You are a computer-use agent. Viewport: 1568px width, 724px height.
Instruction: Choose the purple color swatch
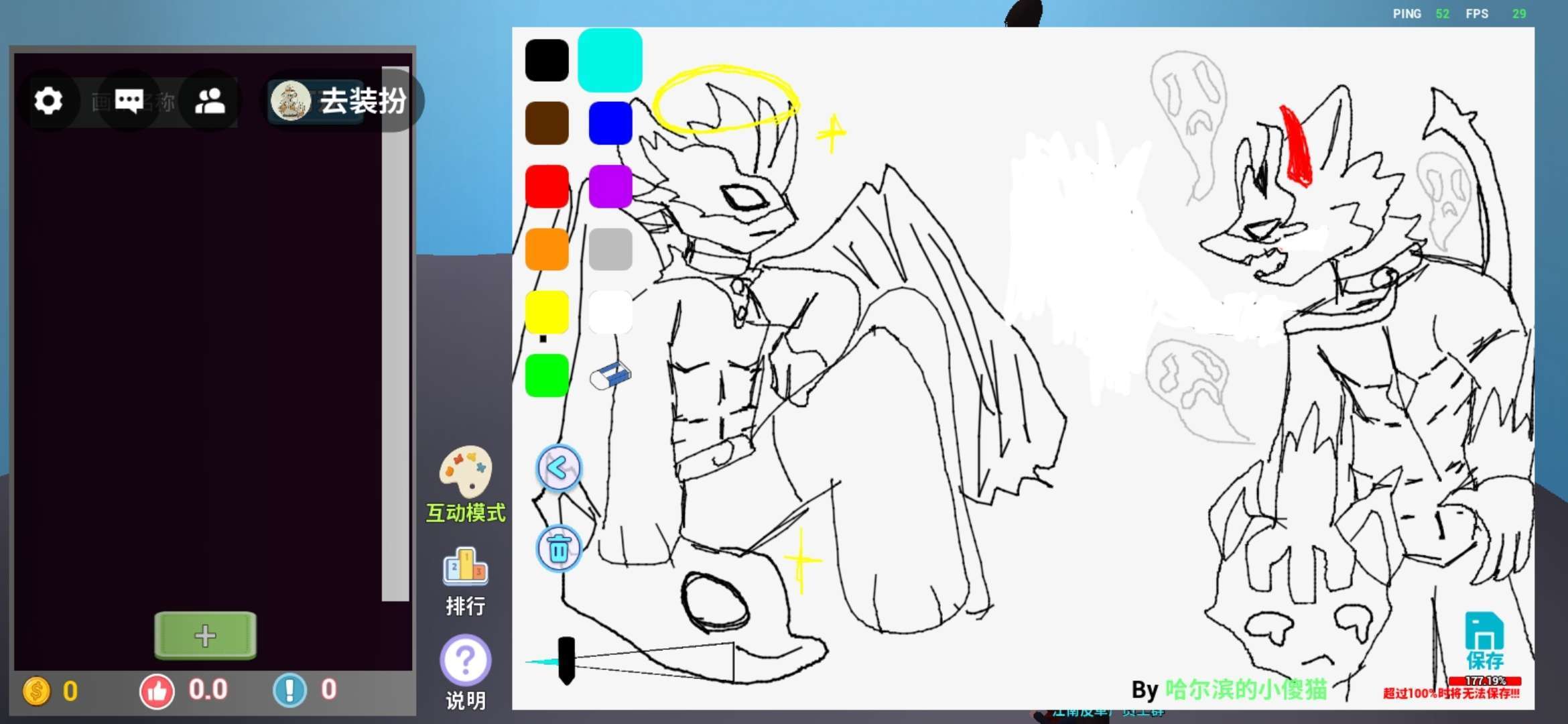610,186
